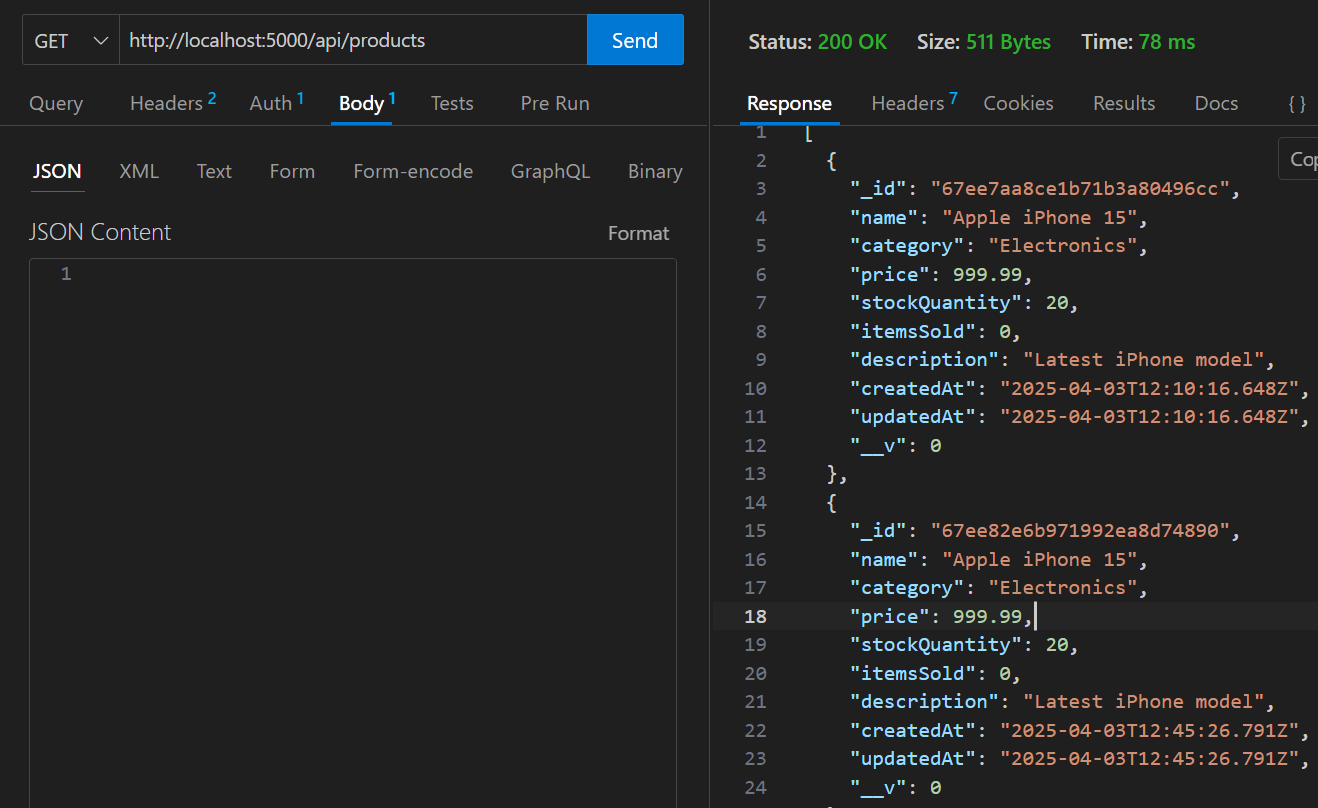Click the request URL field
This screenshot has width=1318, height=808.
[x=353, y=41]
